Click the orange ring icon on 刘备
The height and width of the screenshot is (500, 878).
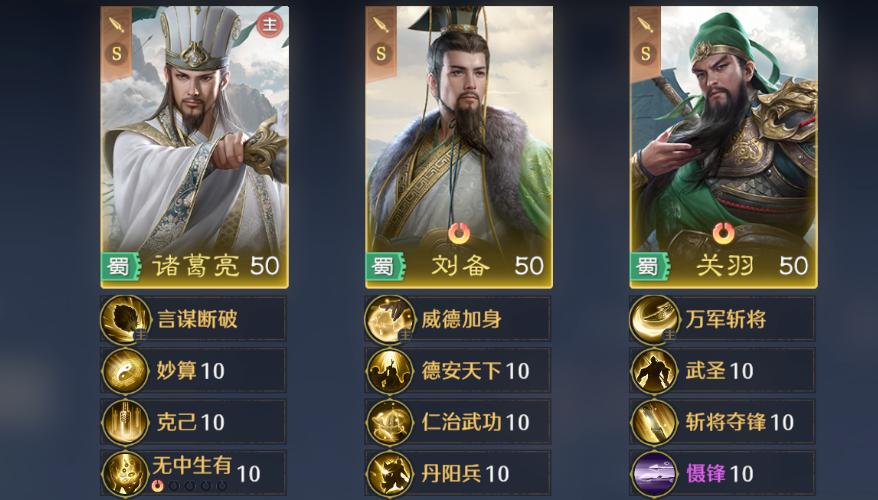[x=459, y=233]
